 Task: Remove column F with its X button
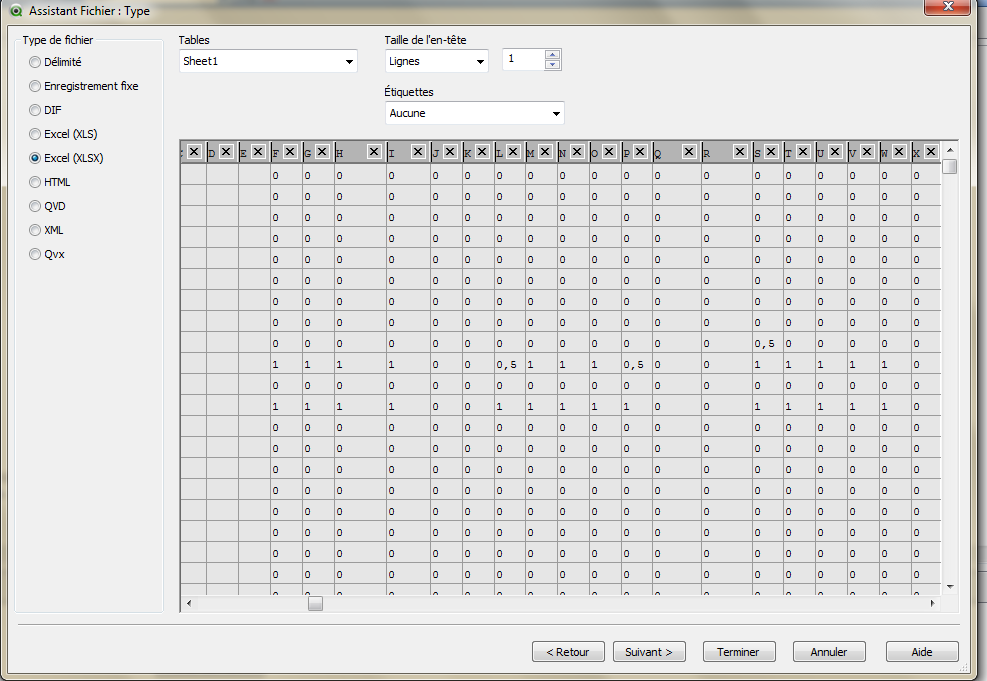(x=290, y=152)
